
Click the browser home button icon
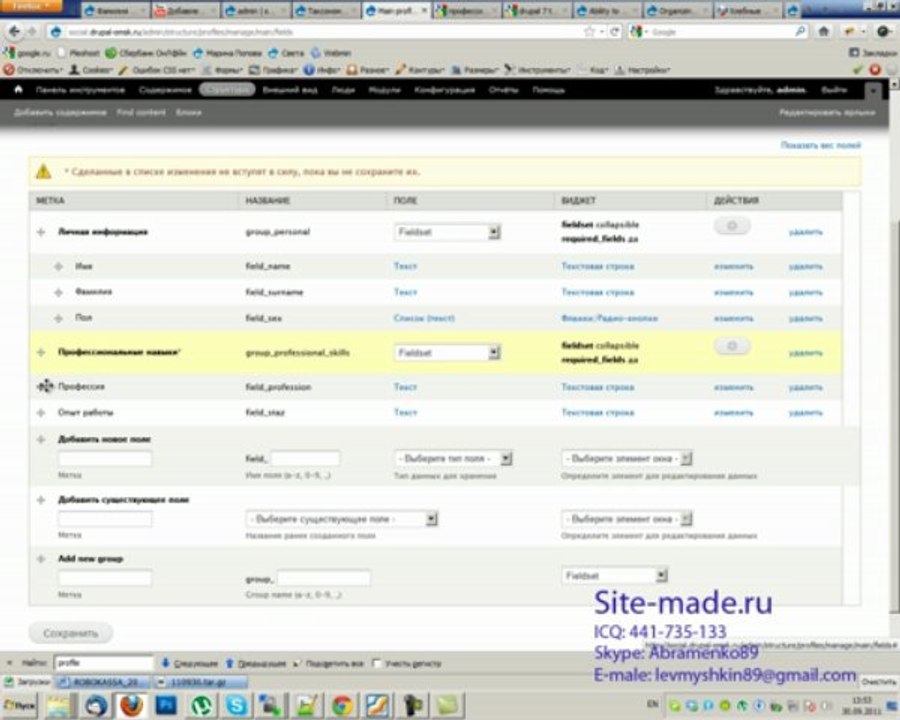click(824, 32)
